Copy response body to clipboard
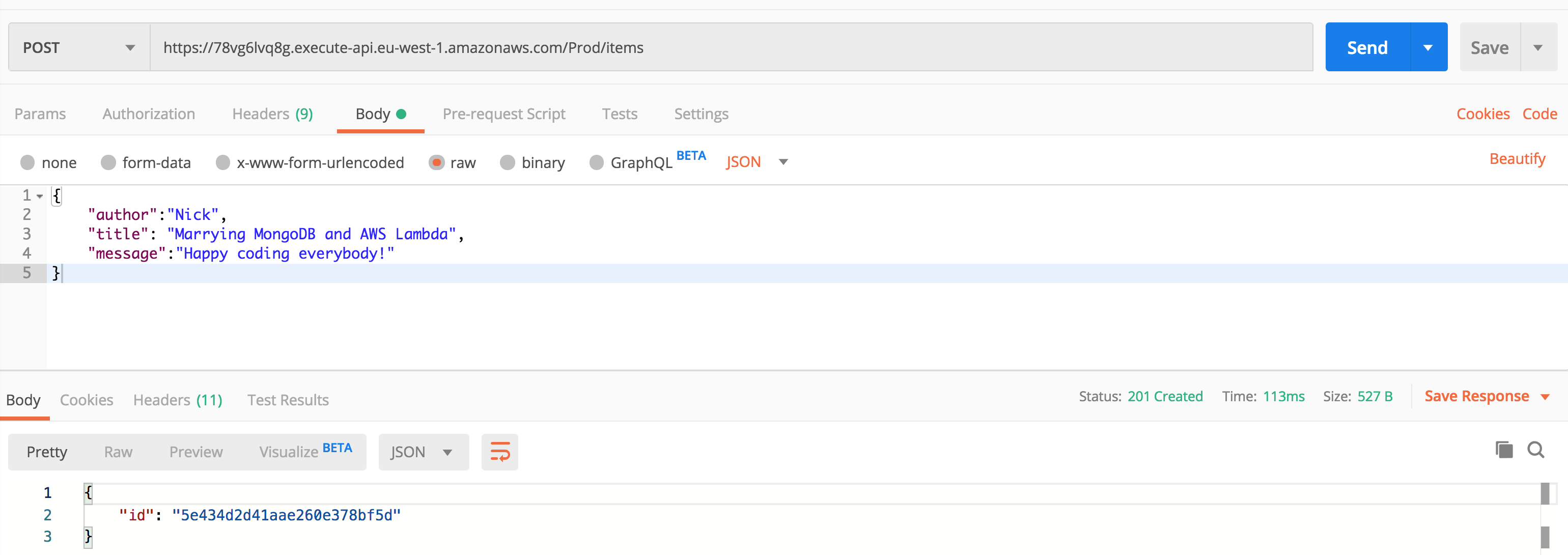The width and height of the screenshot is (1568, 555). [x=1503, y=450]
